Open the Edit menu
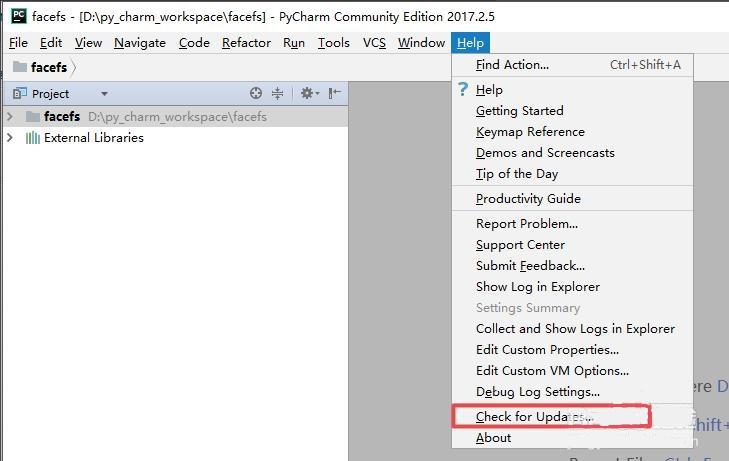This screenshot has width=729, height=461. tap(51, 43)
